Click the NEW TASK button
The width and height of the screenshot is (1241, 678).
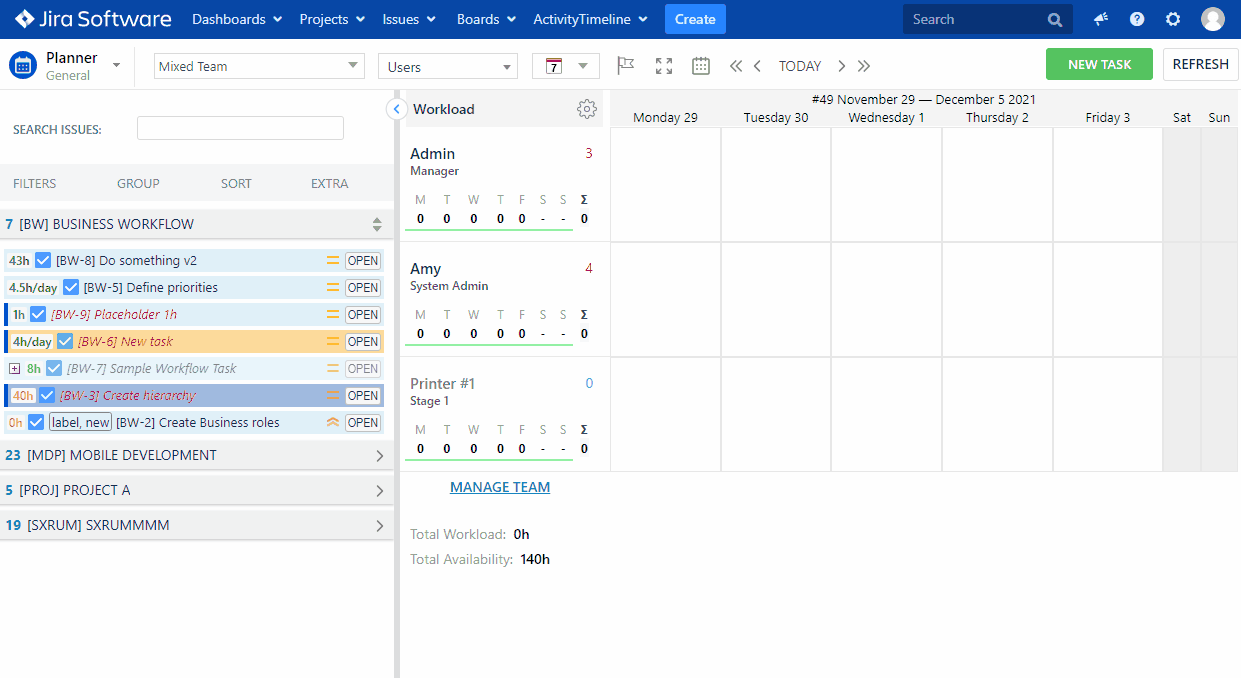1099,64
